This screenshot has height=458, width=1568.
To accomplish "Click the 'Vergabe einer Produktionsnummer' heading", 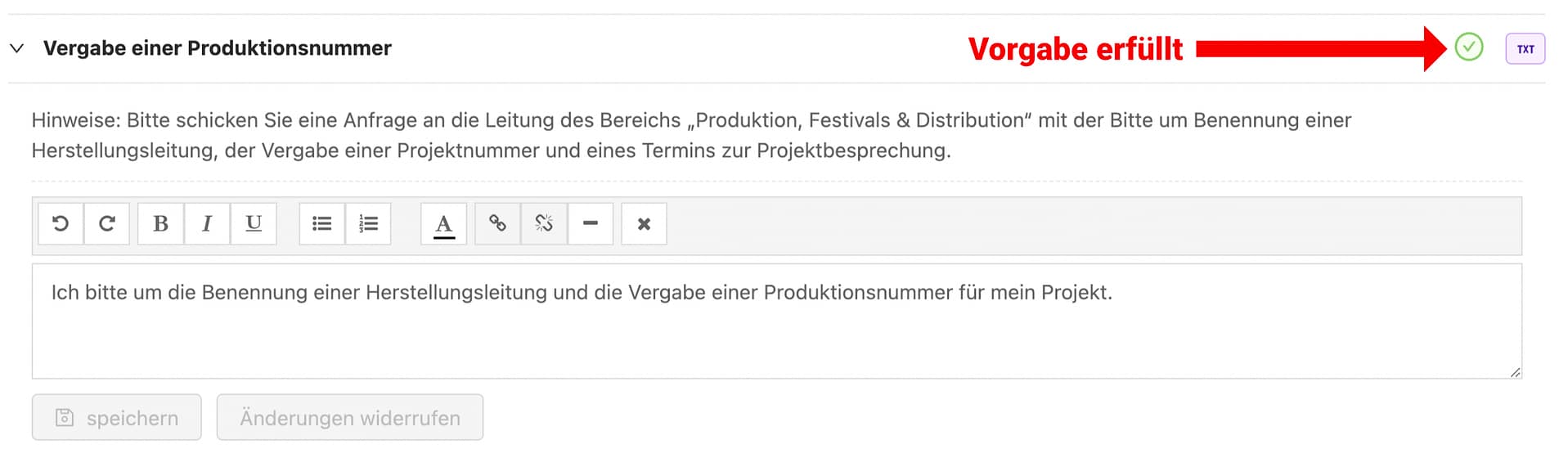I will point(217,48).
